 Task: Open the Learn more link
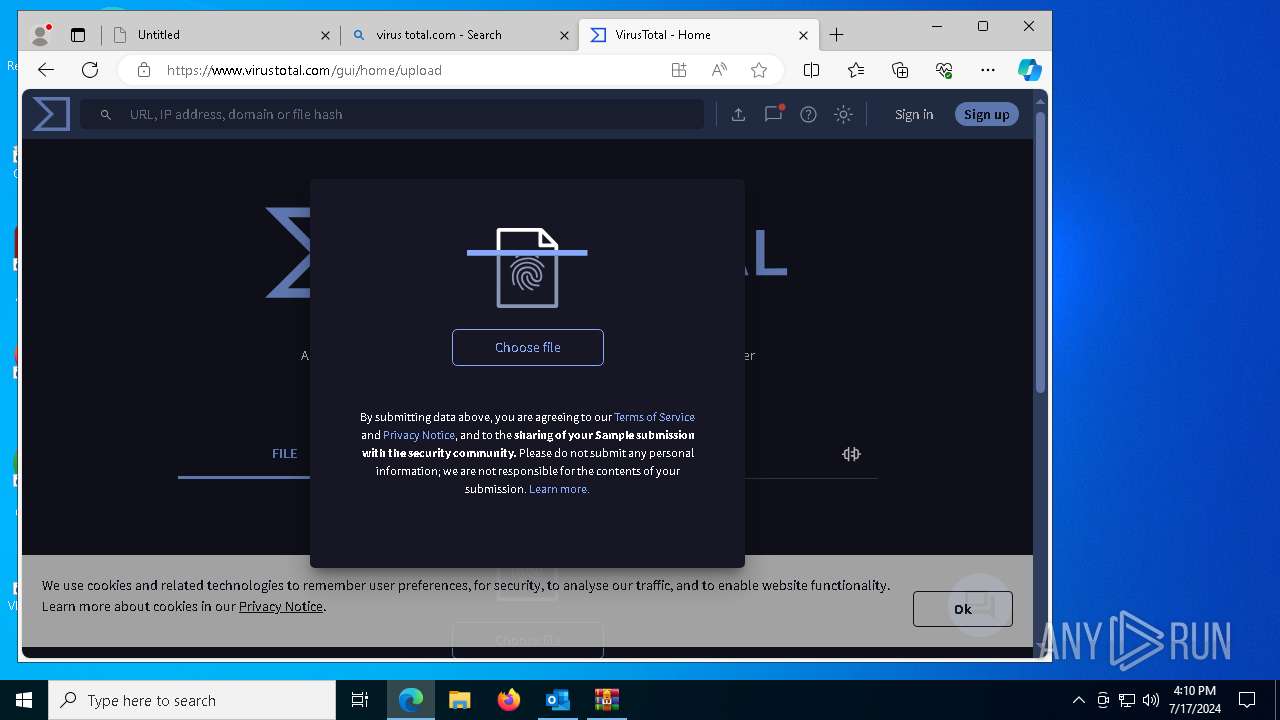559,489
